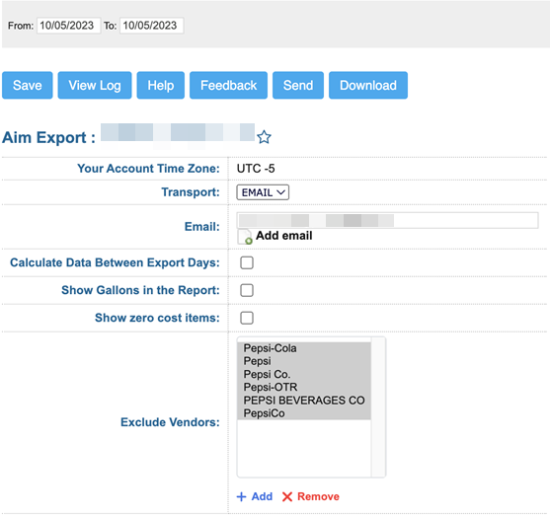Click the favorite star icon beside Aim Export
The image size is (550, 515).
tap(264, 137)
